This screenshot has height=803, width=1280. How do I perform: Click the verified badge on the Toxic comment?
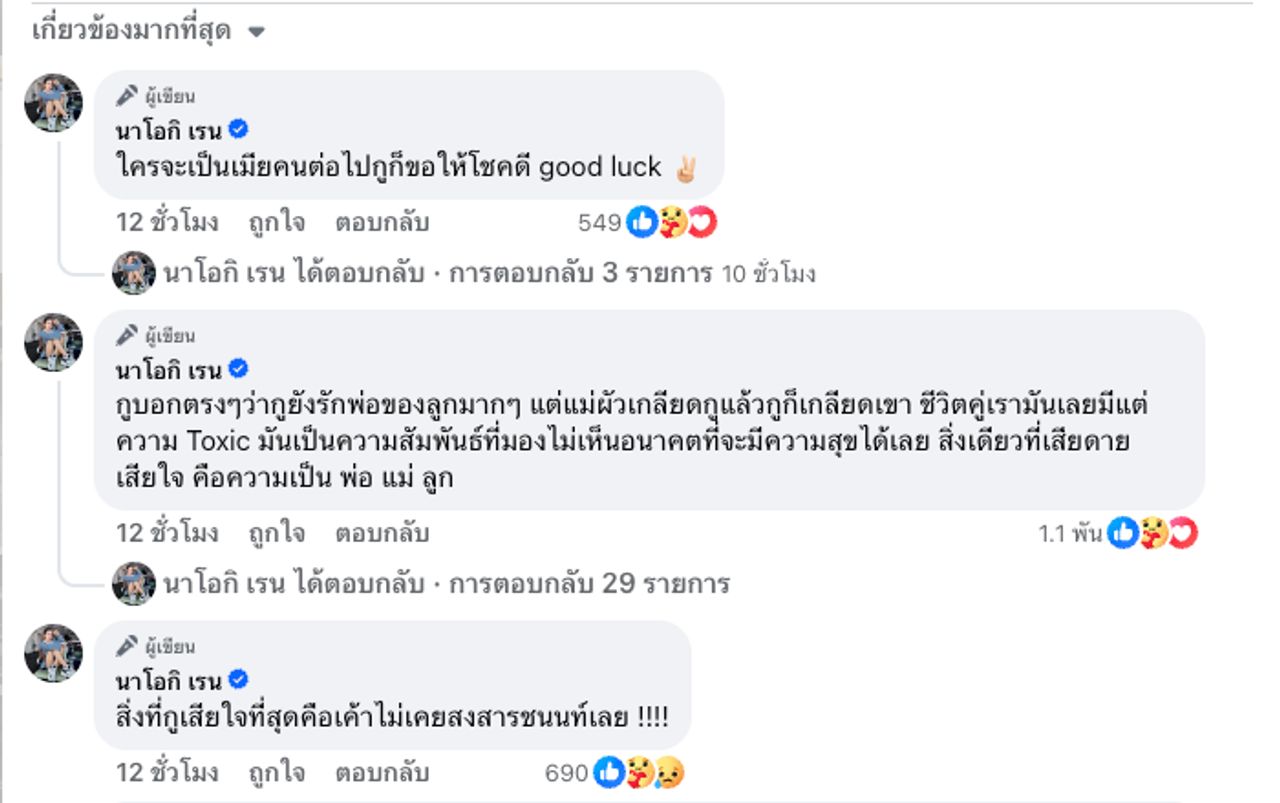coord(238,370)
